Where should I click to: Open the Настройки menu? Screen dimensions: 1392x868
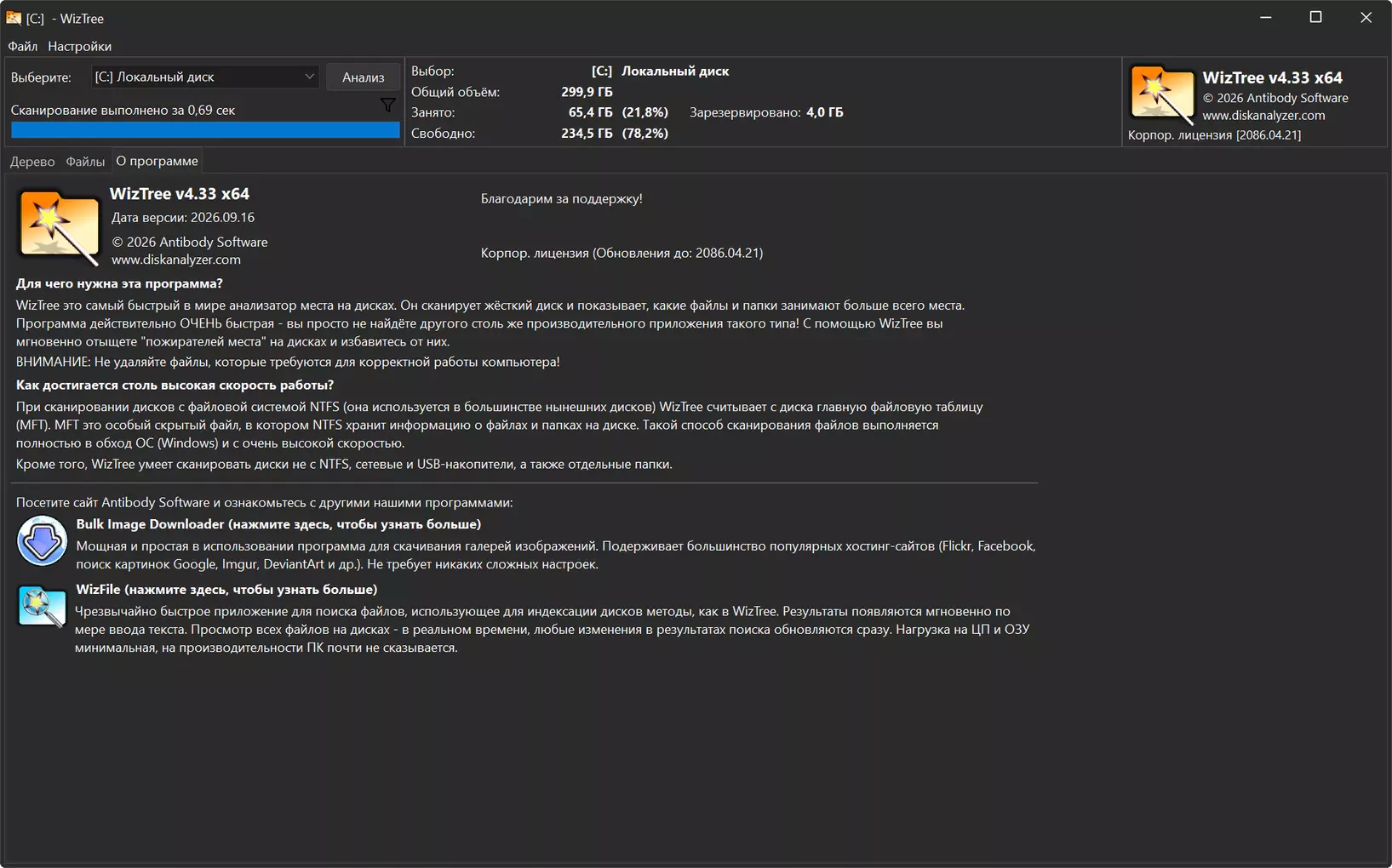79,46
